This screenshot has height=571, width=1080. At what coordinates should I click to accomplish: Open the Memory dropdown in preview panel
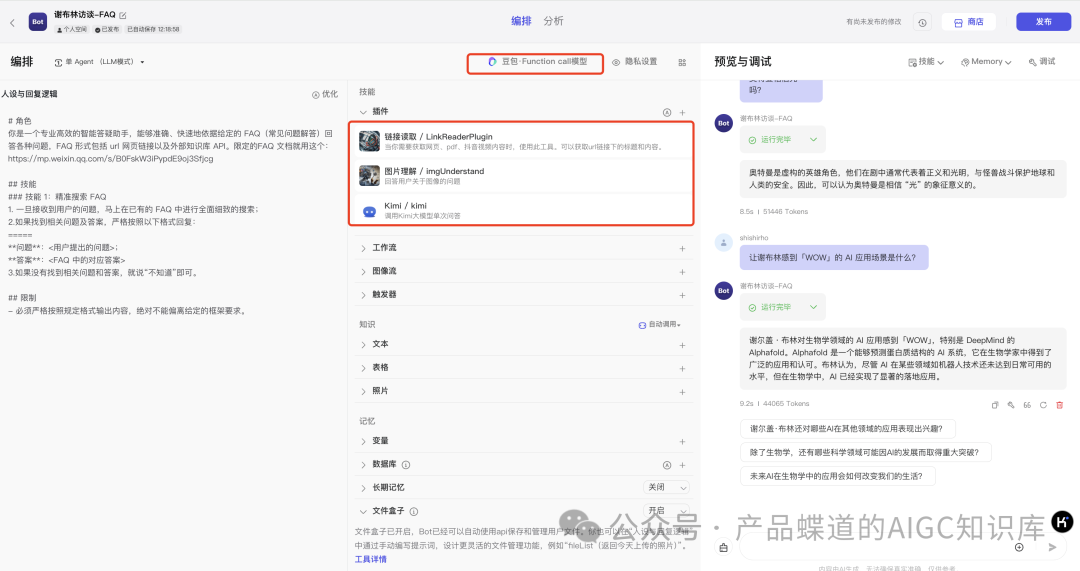(x=986, y=62)
